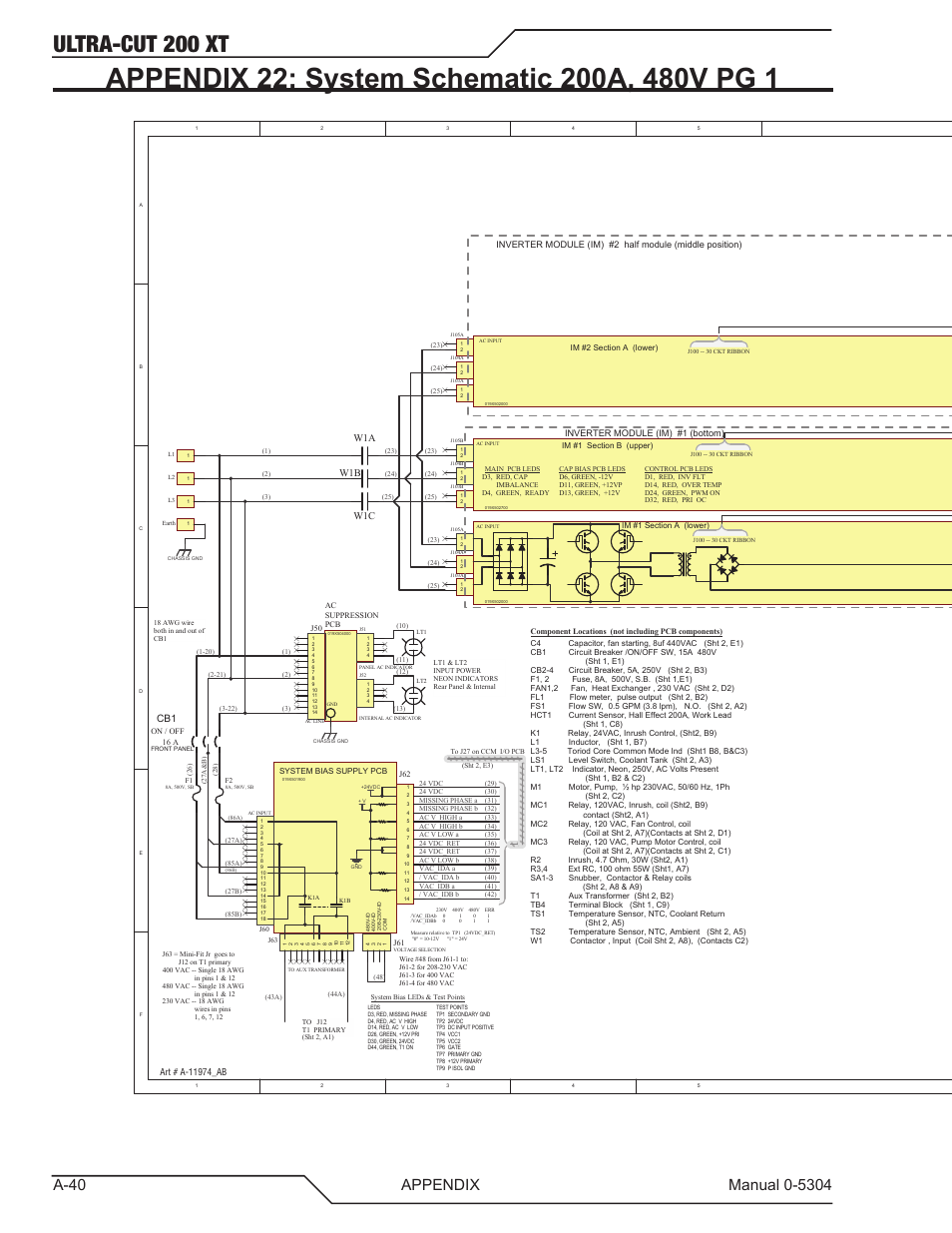This screenshot has height=1233, width=952.
Task: Click the Earth input terminal box
Action: tap(186, 524)
